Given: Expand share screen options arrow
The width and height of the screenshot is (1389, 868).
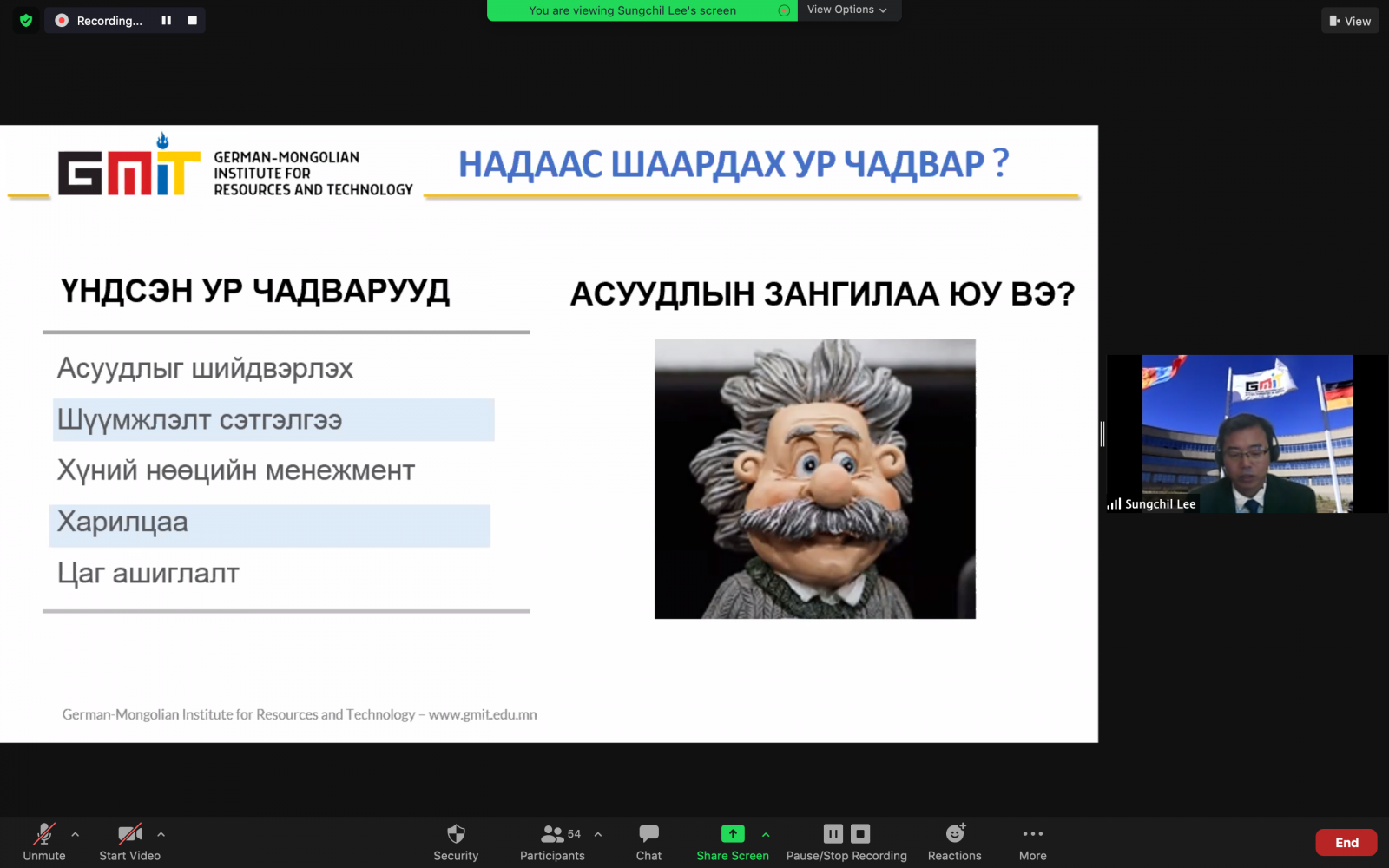Looking at the screenshot, I should 766,834.
